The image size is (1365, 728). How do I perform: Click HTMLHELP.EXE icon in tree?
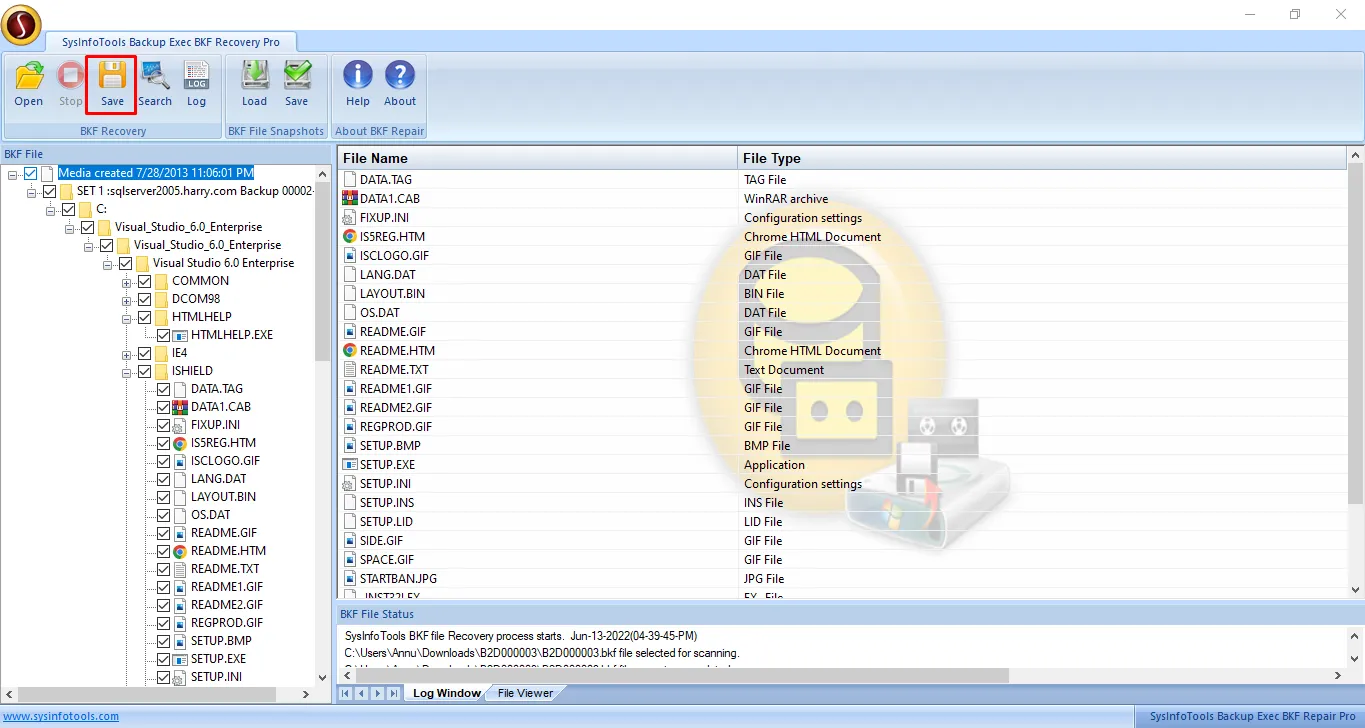point(180,335)
